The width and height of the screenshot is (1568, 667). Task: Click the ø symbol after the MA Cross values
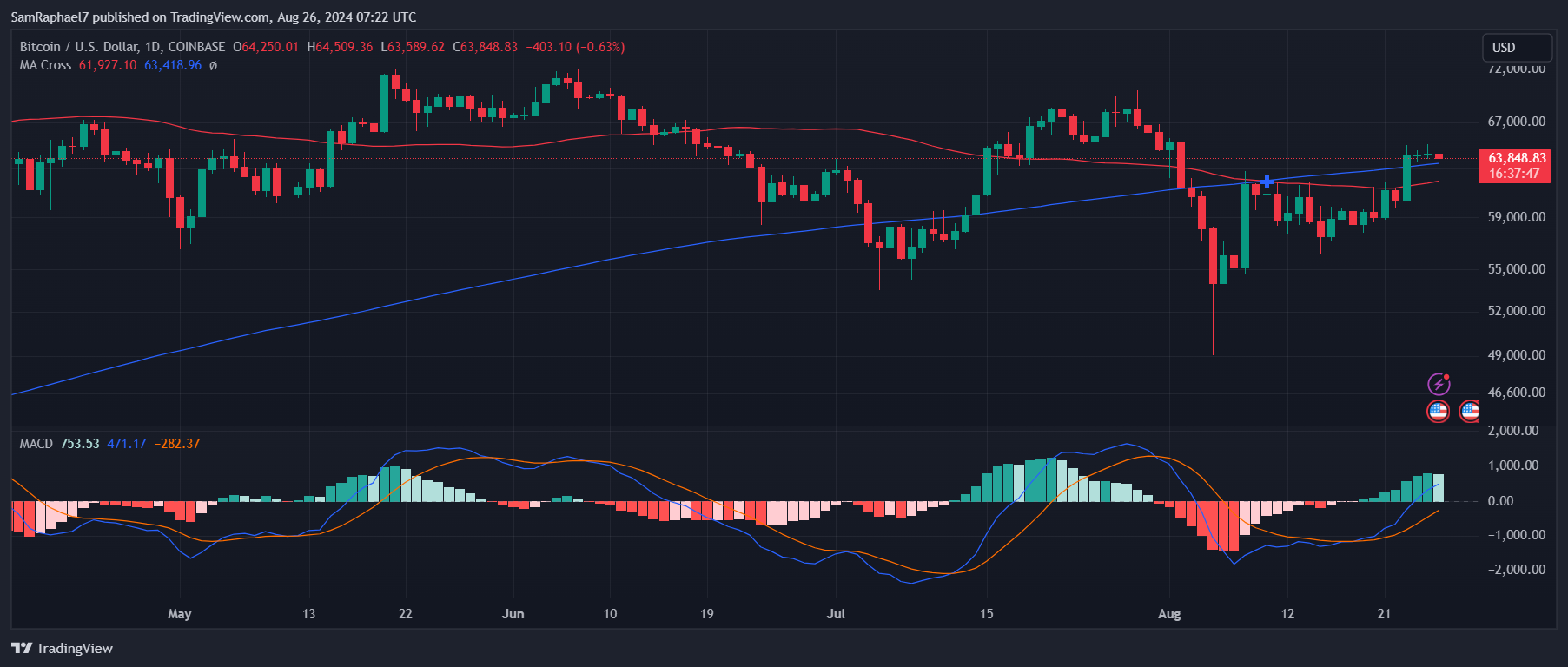pos(214,65)
